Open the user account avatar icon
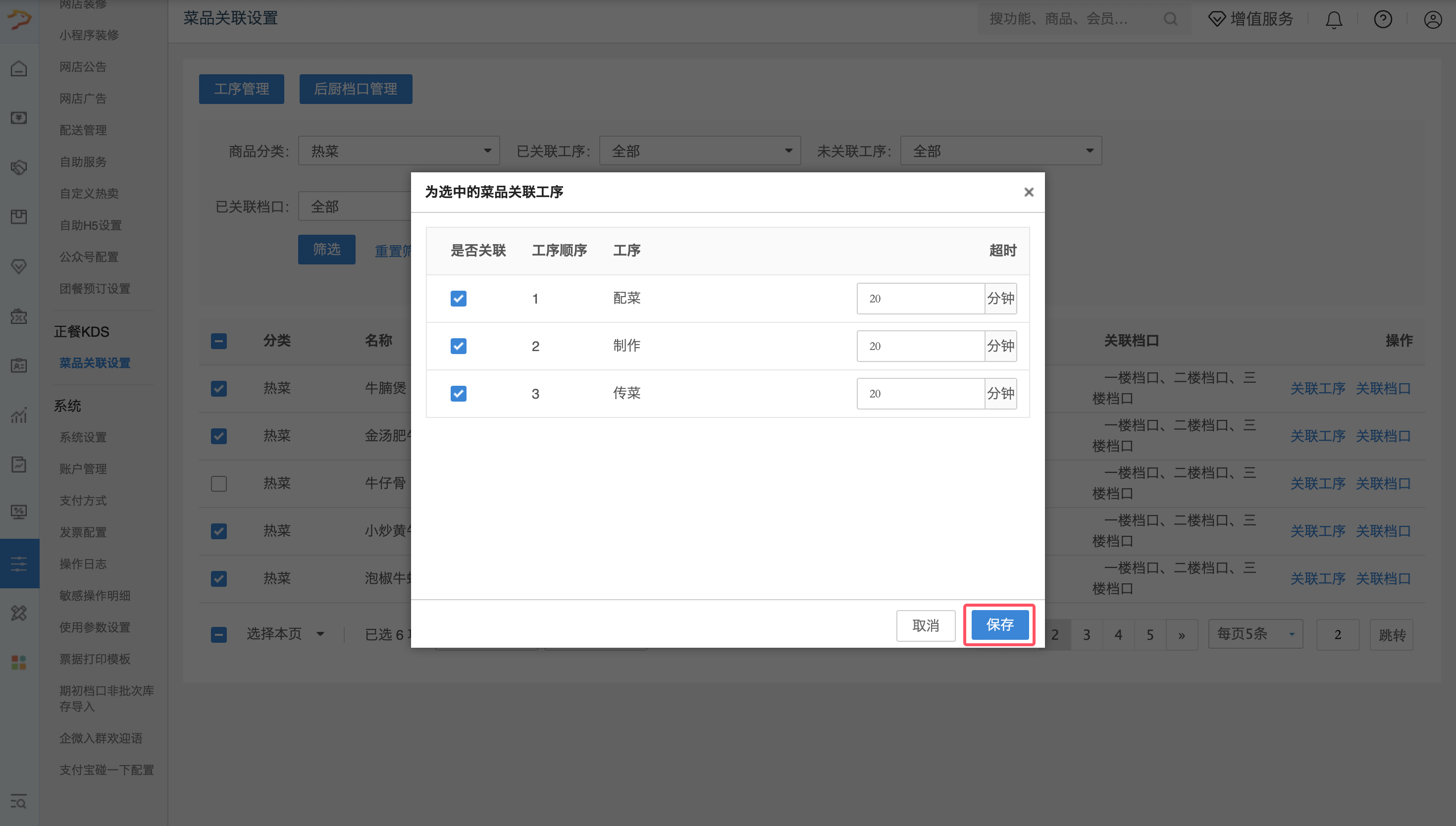 click(x=1433, y=19)
